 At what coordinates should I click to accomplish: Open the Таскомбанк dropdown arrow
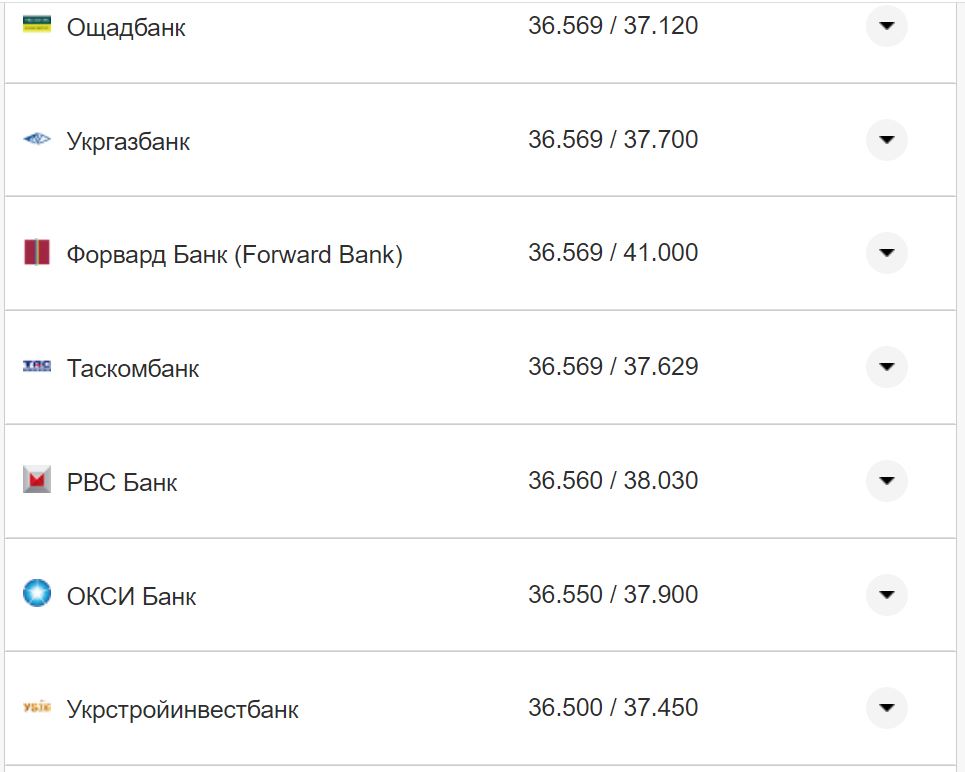(x=886, y=367)
